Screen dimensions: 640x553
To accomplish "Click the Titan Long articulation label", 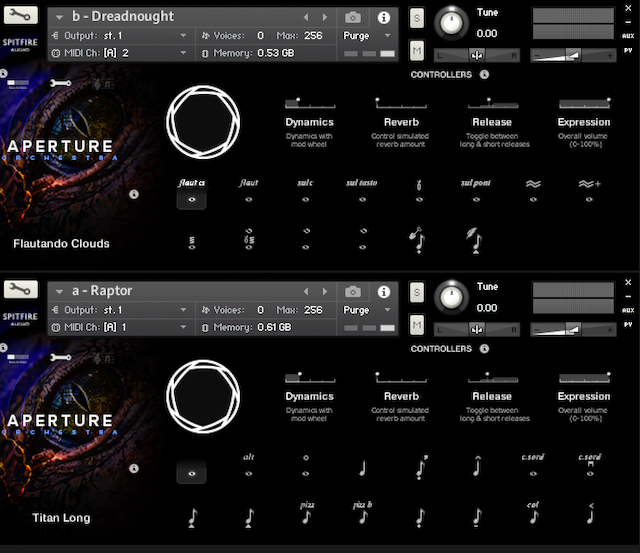I will [61, 518].
